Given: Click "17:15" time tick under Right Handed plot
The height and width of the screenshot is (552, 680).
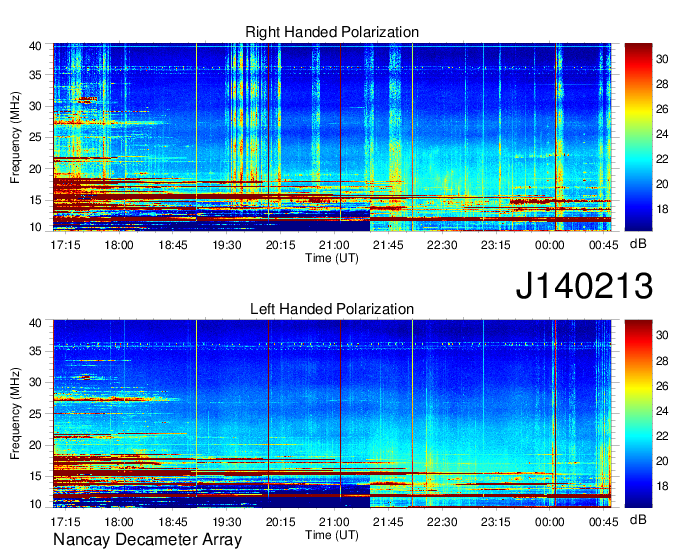Looking at the screenshot, I should coord(65,245).
